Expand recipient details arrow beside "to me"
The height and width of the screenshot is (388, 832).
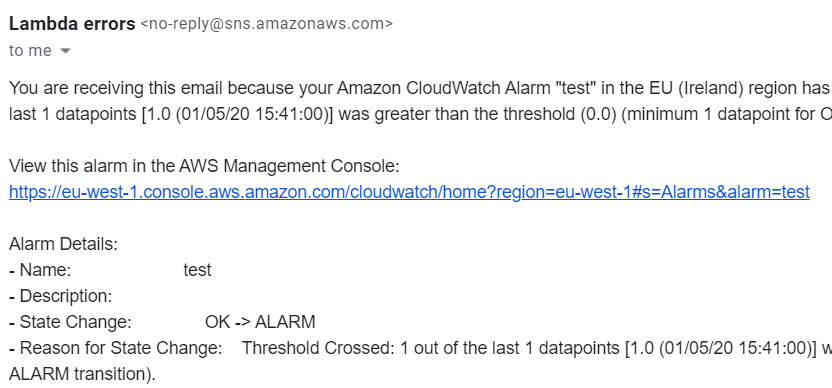[65, 51]
